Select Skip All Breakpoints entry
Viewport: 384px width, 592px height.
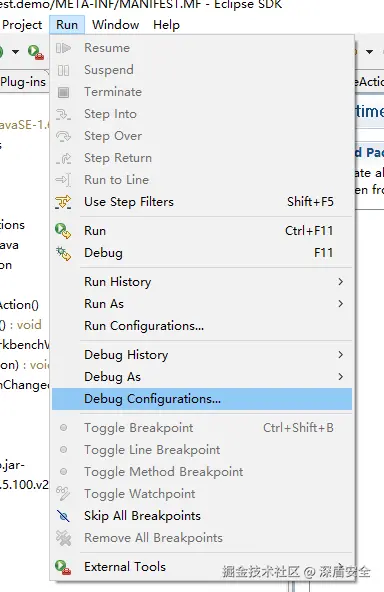pos(202,516)
